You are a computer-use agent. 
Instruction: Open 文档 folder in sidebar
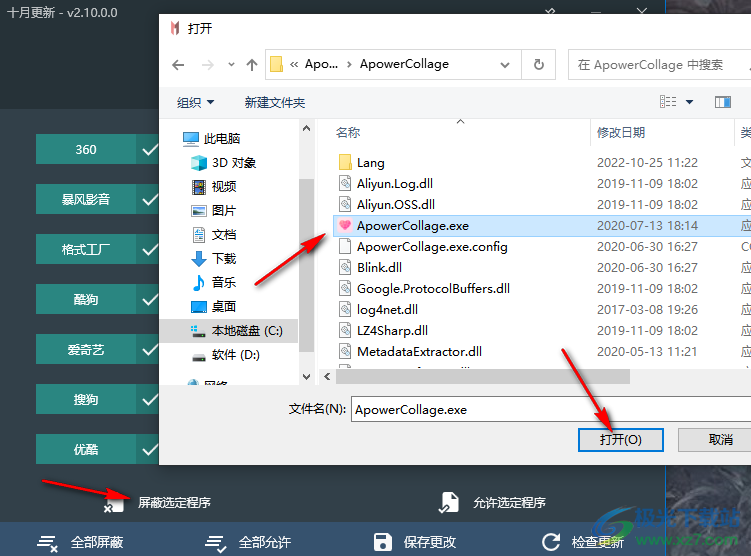[x=214, y=235]
